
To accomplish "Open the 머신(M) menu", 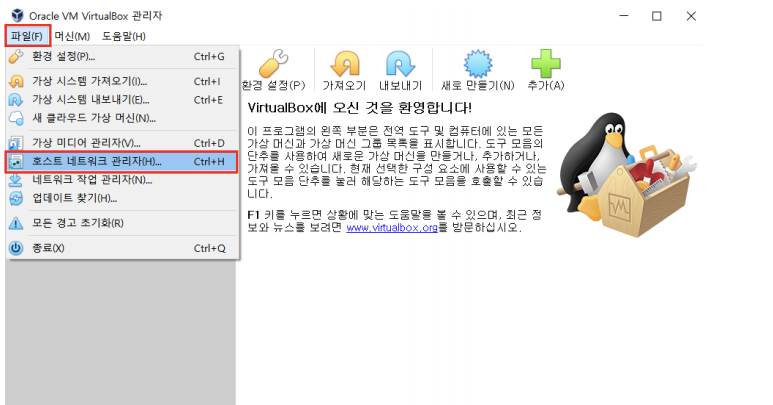I will (x=72, y=36).
